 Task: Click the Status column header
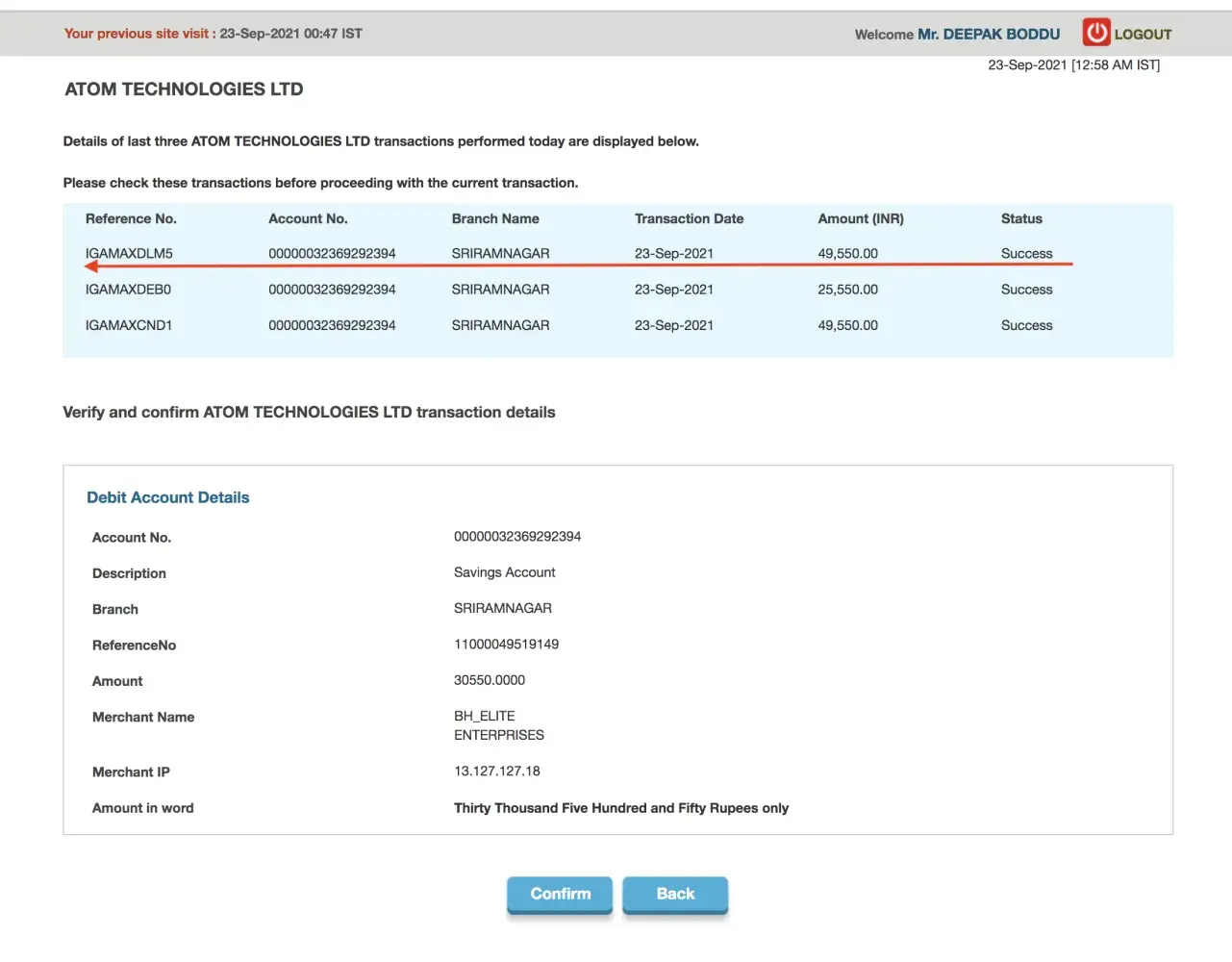(x=1020, y=218)
